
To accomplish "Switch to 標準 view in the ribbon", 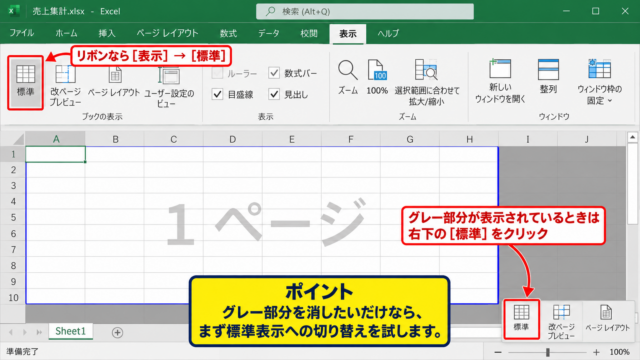I will point(25,82).
